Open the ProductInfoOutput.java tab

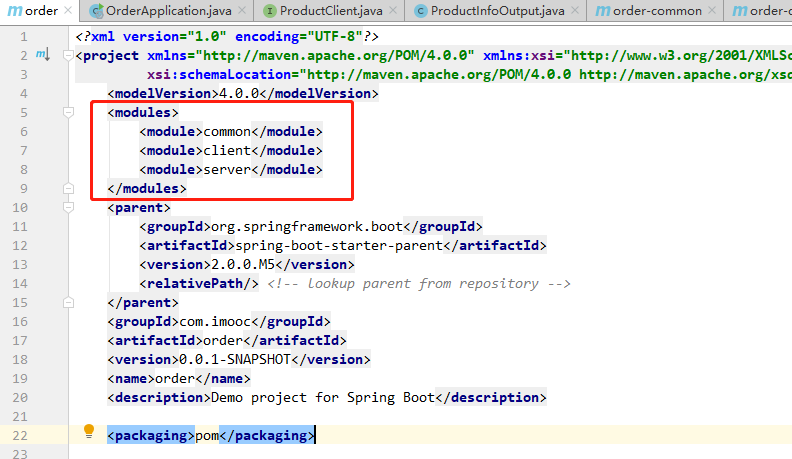click(497, 11)
